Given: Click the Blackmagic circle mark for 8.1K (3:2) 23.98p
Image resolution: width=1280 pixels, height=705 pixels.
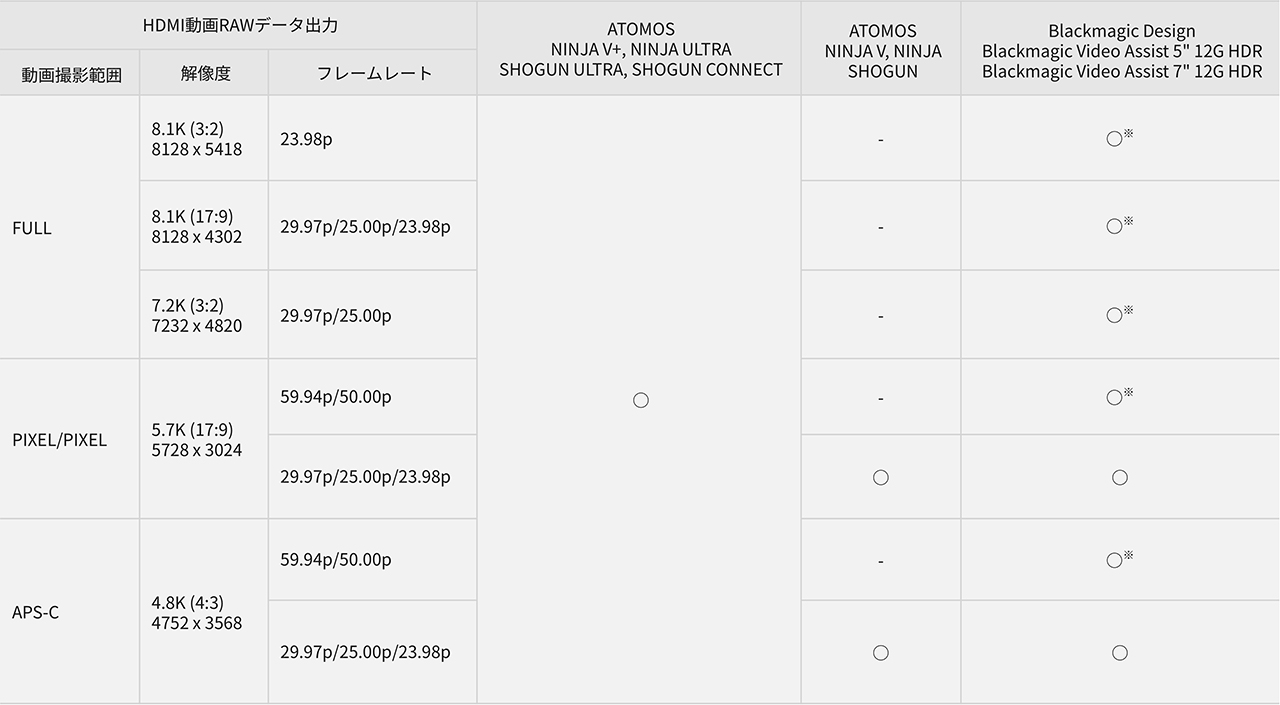Looking at the screenshot, I should coord(1115,139).
